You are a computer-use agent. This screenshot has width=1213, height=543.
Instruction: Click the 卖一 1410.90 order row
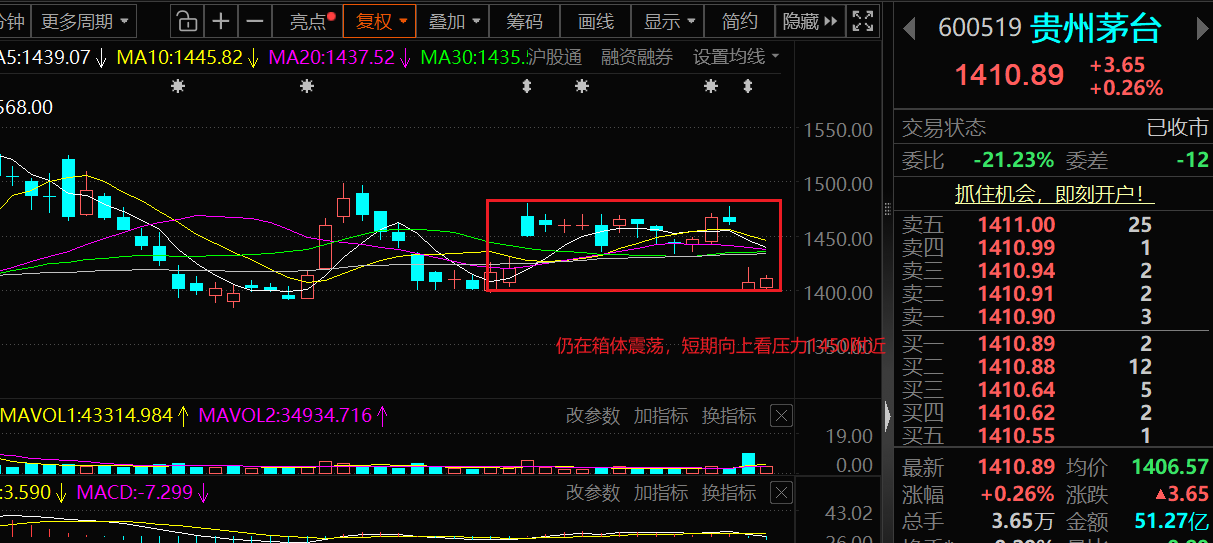click(x=1053, y=317)
